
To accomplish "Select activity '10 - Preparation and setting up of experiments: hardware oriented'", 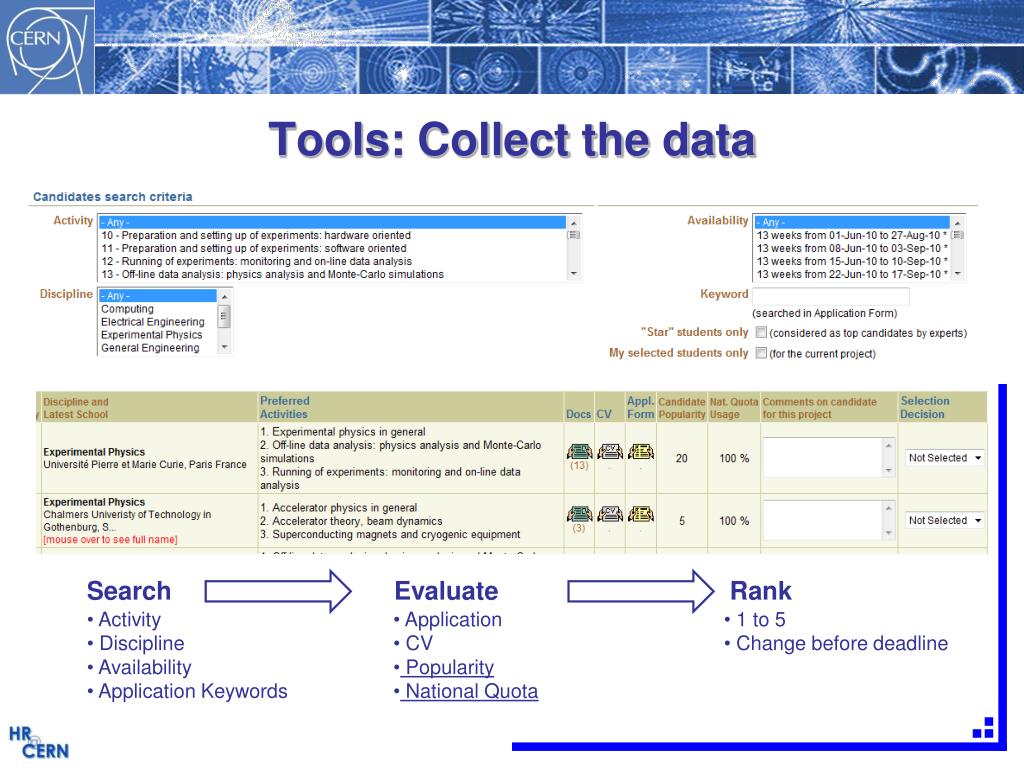I will point(256,235).
